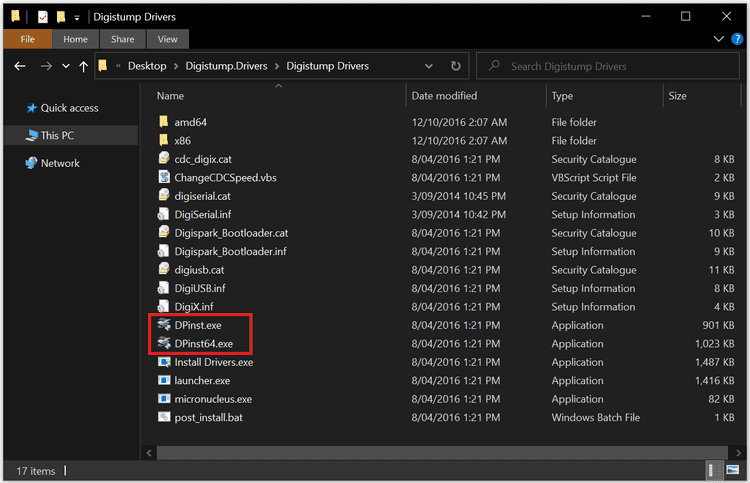Click the '901 KB' size of DPinst.exe
The image size is (750, 483).
718,325
